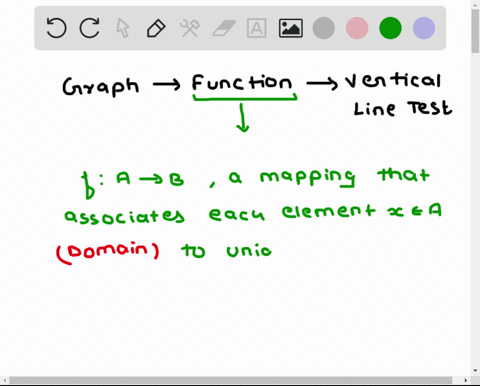
Task: Click the handwritten word 'Function'
Action: tap(242, 82)
